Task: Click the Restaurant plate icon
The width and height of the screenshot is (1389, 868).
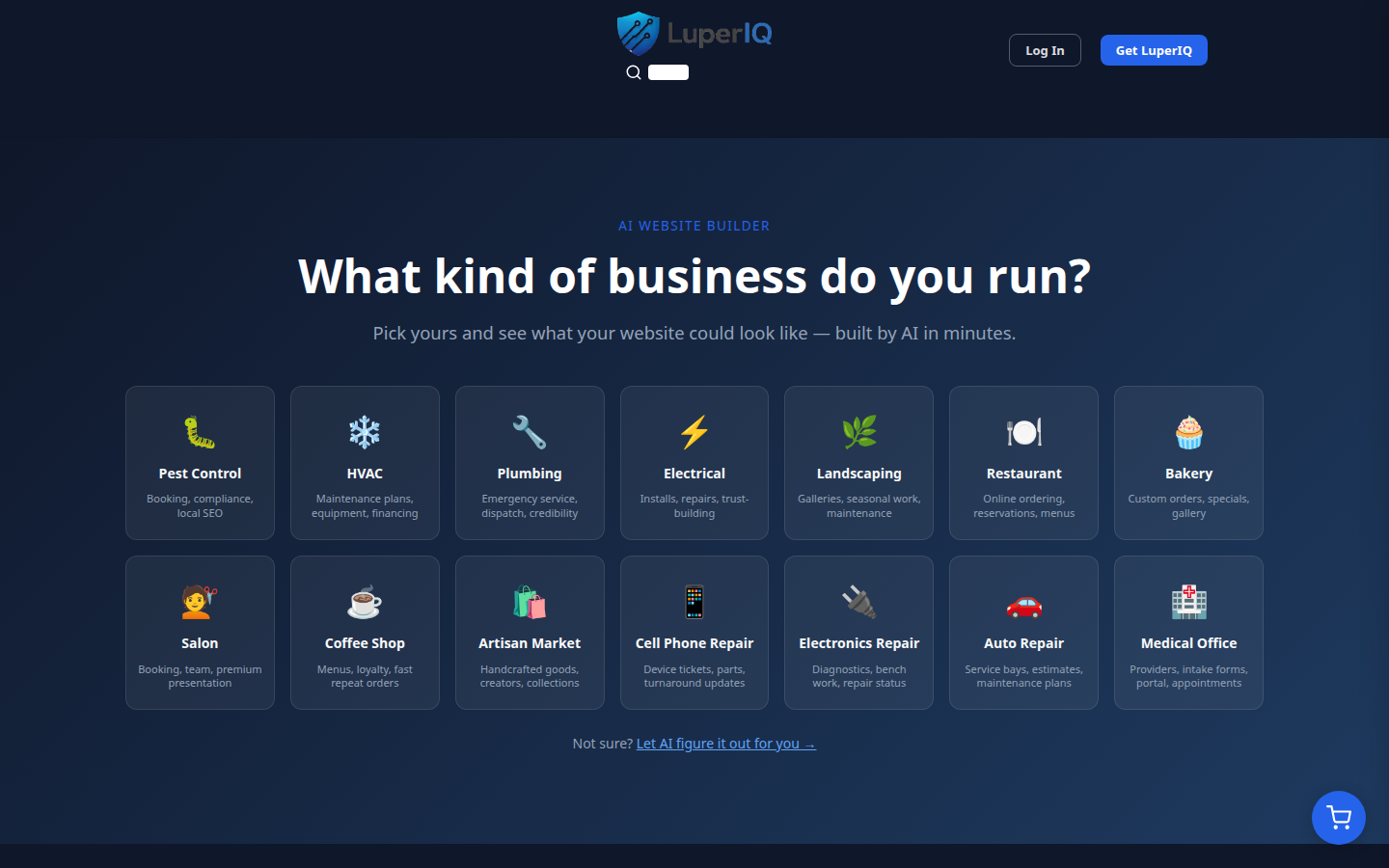Action: pos(1023,431)
